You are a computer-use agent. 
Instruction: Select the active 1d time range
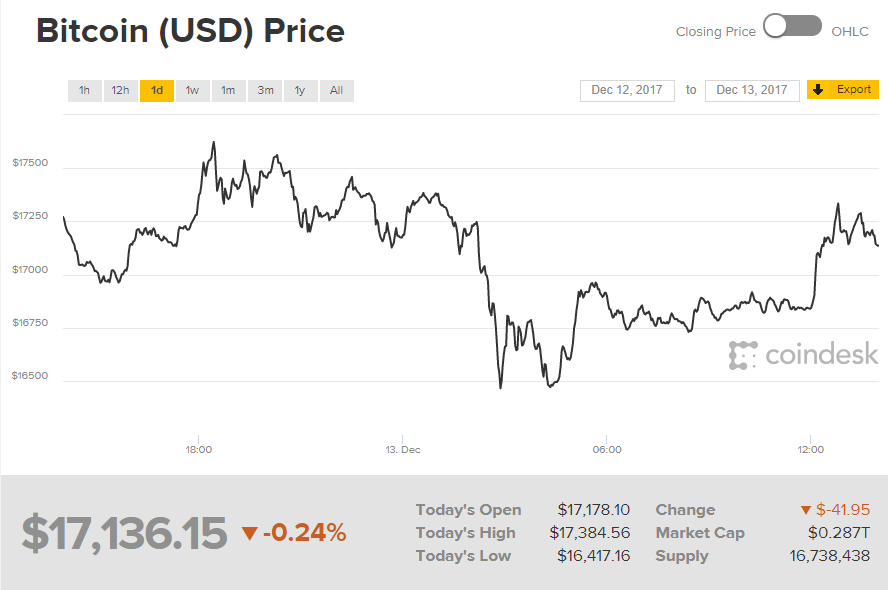point(157,91)
